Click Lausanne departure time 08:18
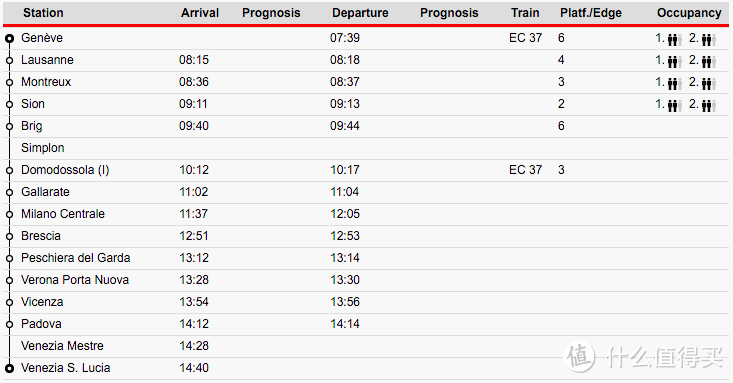Image resolution: width=733 pixels, height=383 pixels. click(x=345, y=60)
